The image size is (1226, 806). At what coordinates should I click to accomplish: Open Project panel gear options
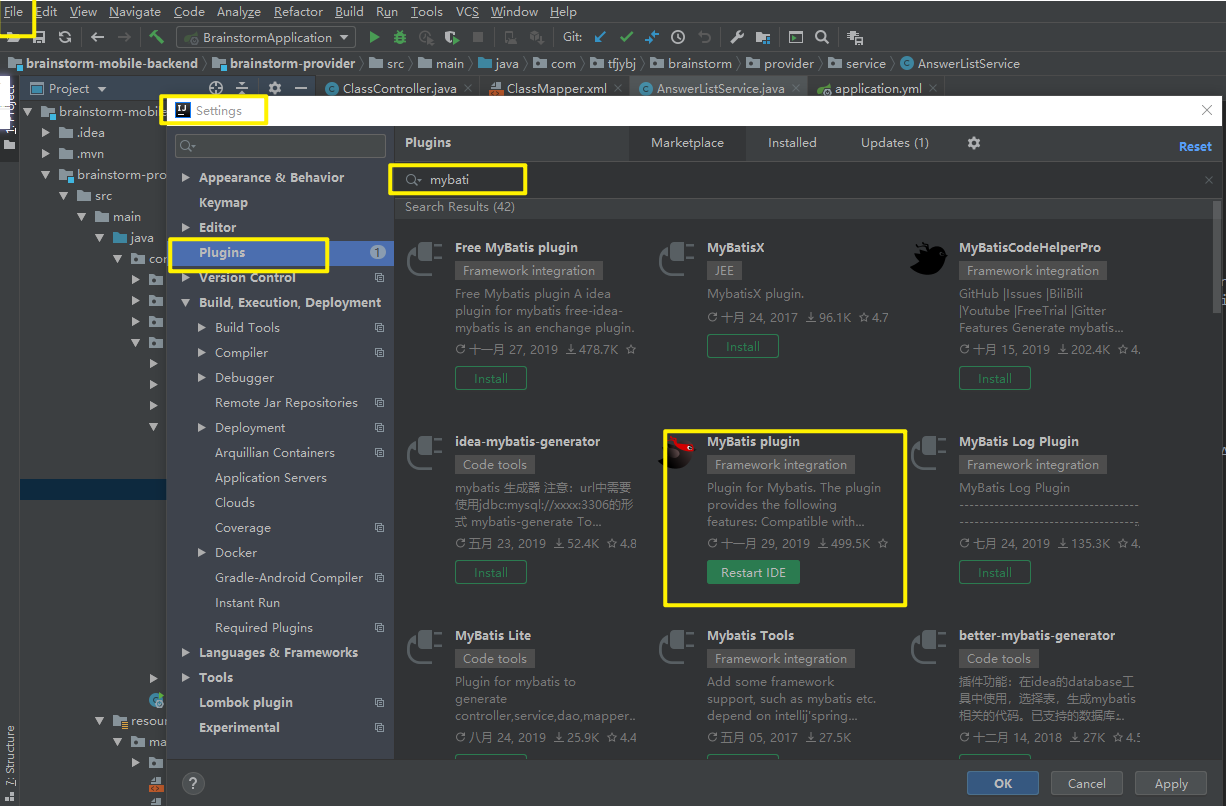[275, 88]
